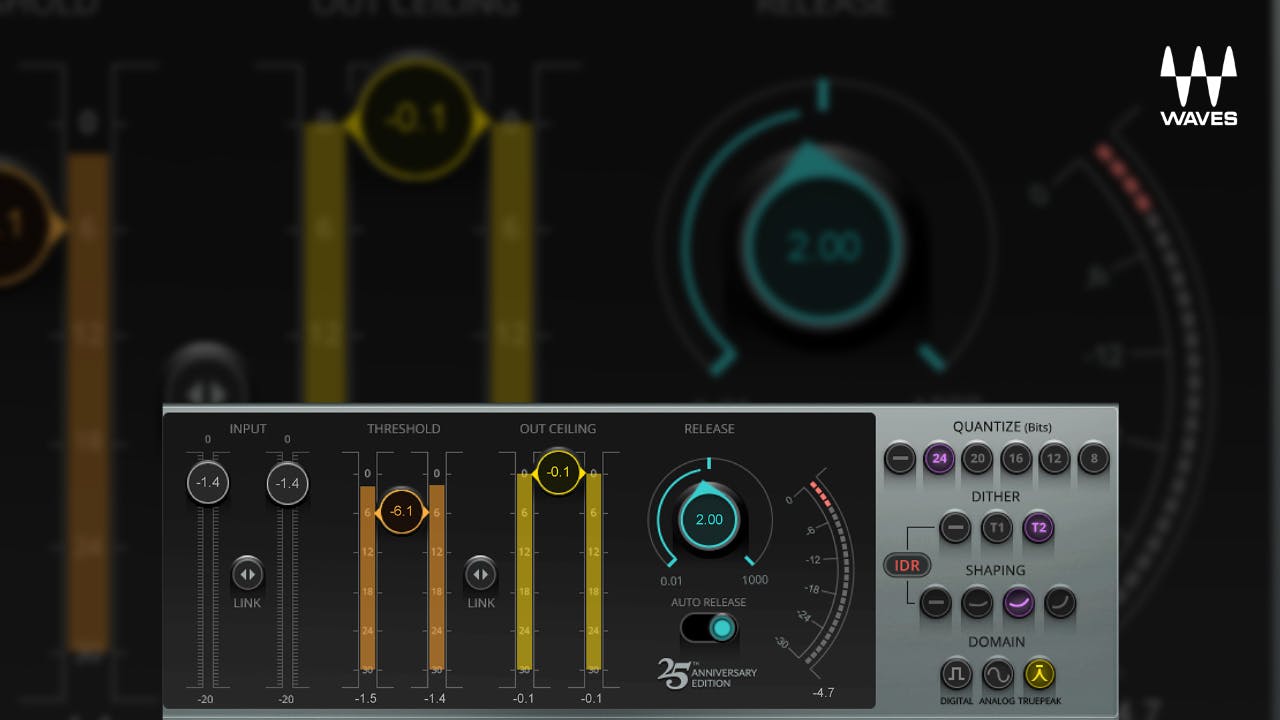
Task: Set Domain to Digital square-wave icon
Action: coord(956,675)
